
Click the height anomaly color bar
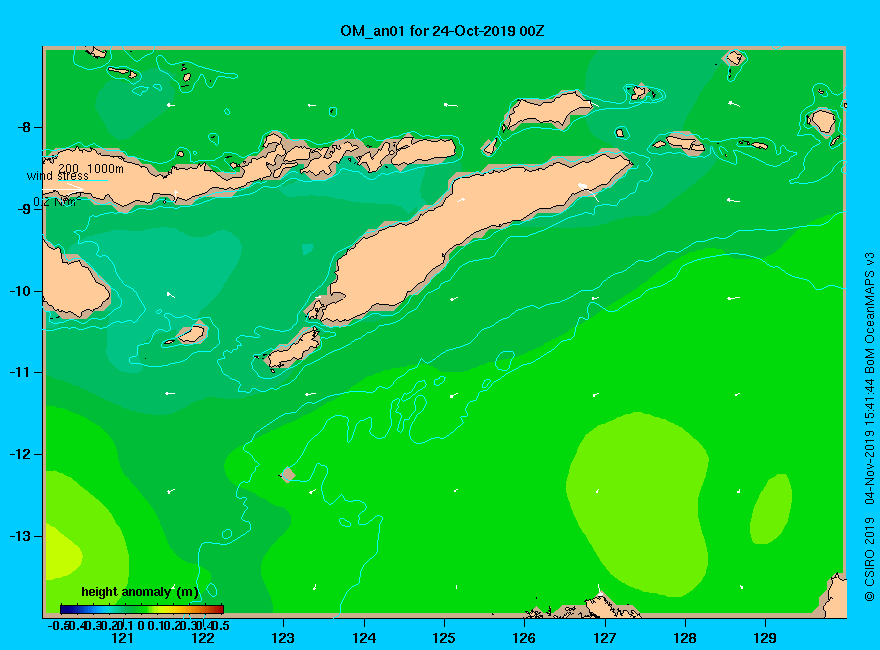[142, 609]
